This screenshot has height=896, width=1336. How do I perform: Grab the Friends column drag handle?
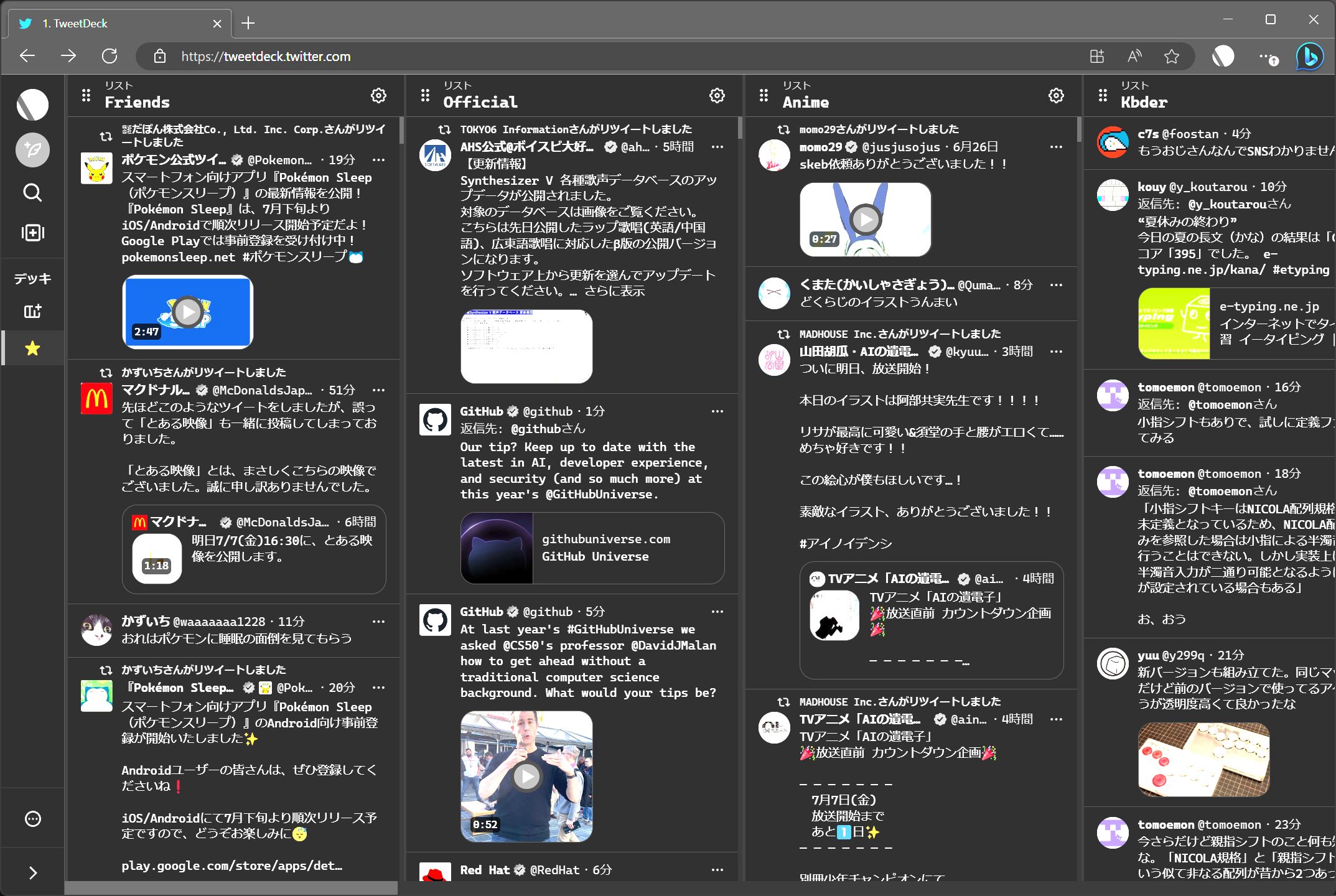[86, 95]
